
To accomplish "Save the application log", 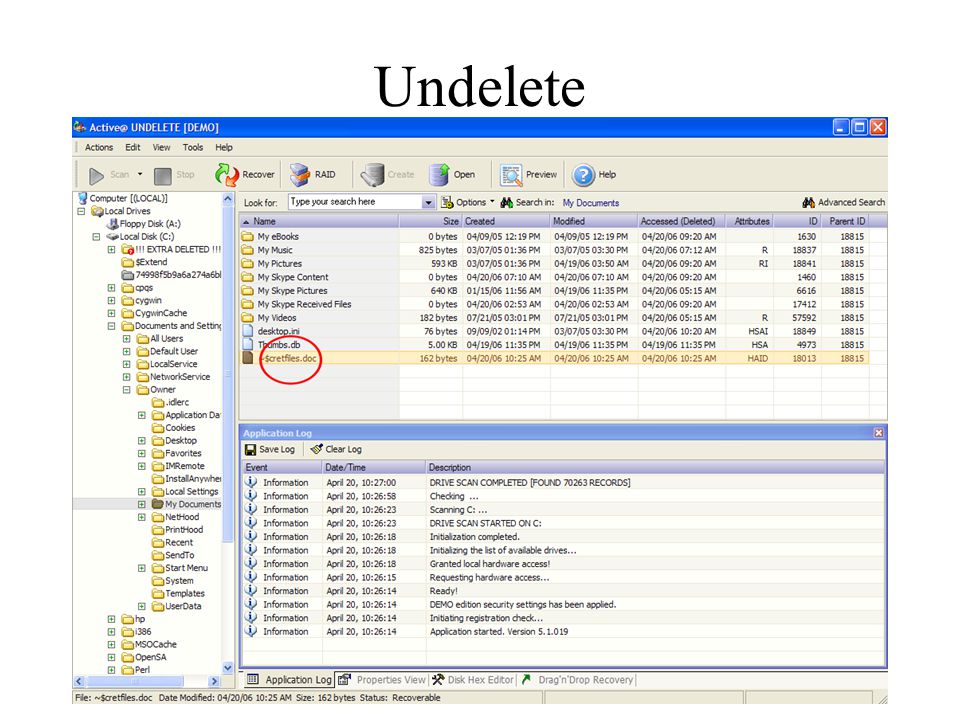I will click(x=270, y=449).
